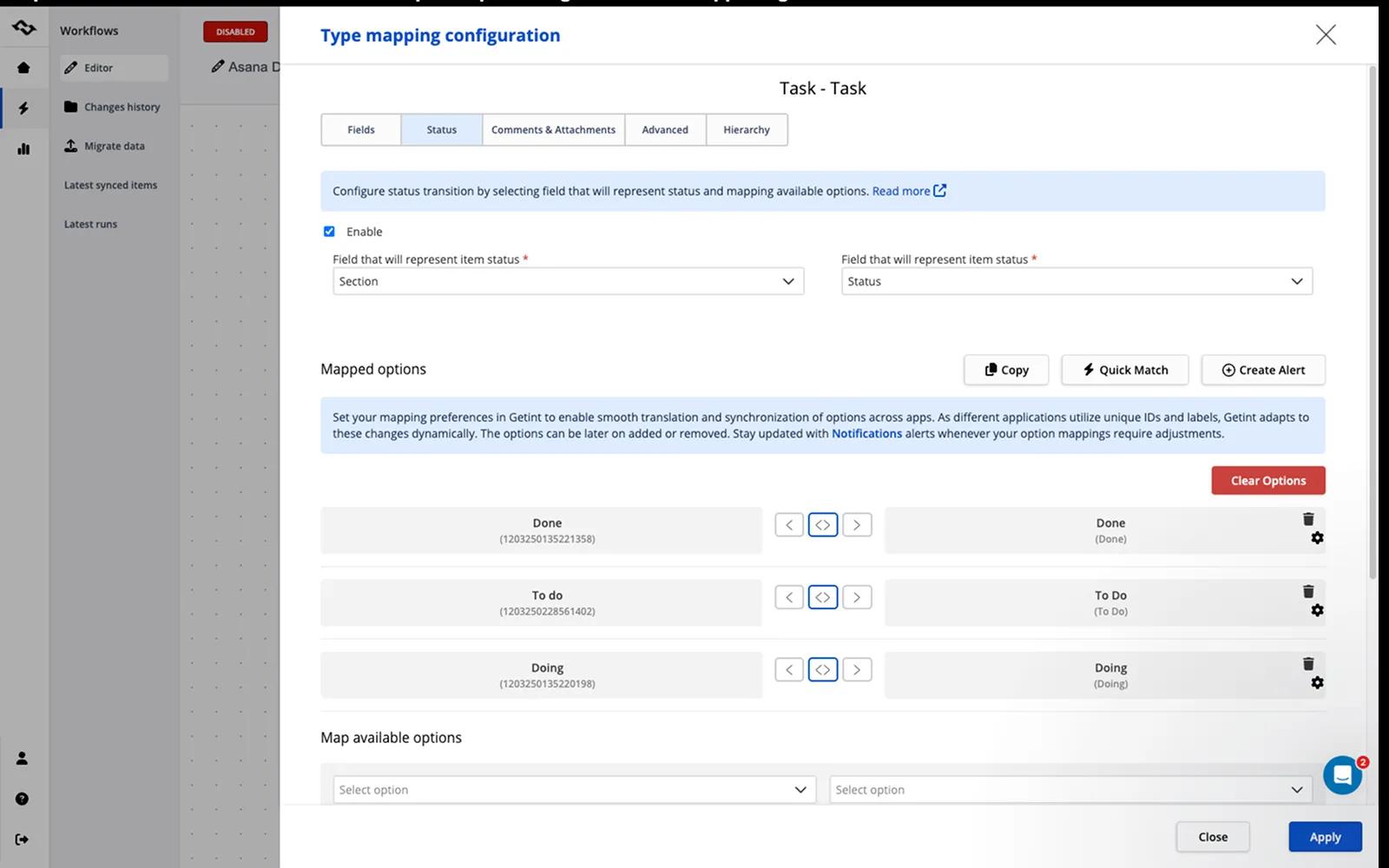Click the logout icon in sidebar
This screenshot has height=868, width=1389.
(x=23, y=839)
